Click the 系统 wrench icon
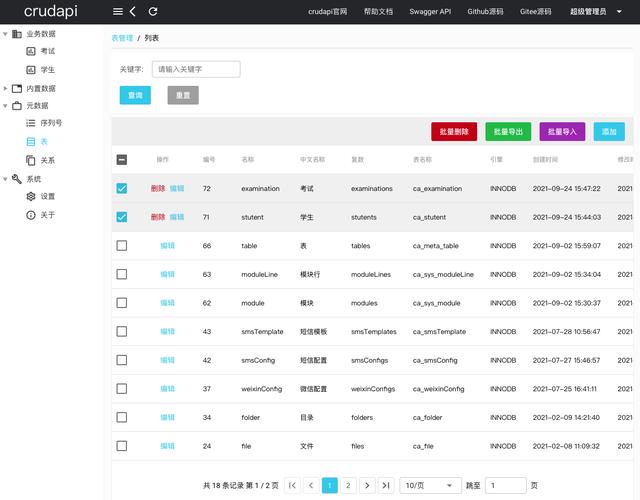 [17, 179]
